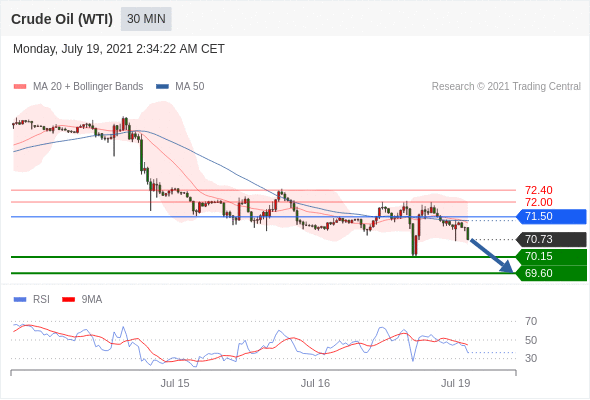Click the red 72.40 resistance label
Image resolution: width=590 pixels, height=400 pixels.
coord(539,190)
